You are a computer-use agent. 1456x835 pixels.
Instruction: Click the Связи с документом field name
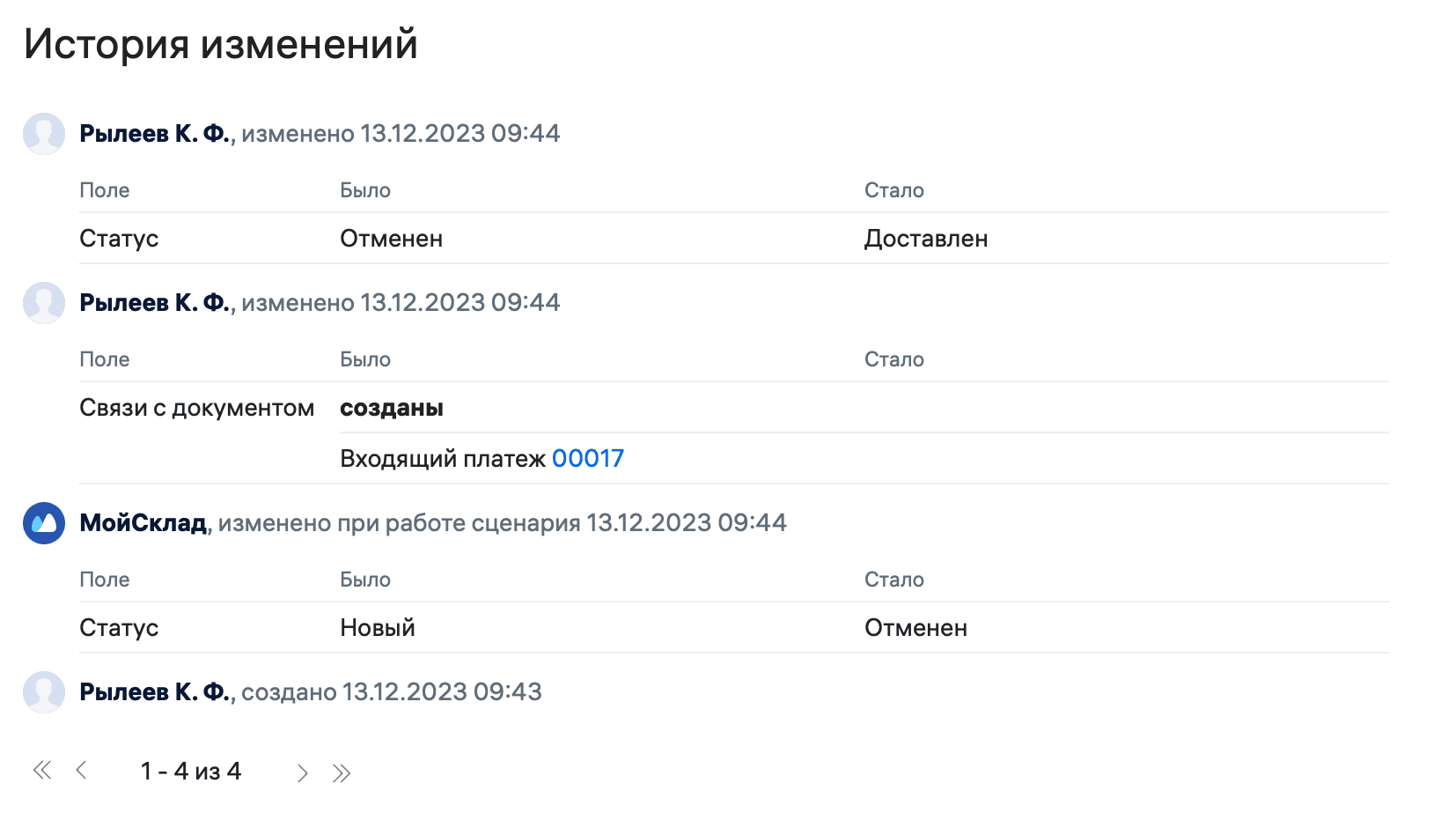197,407
